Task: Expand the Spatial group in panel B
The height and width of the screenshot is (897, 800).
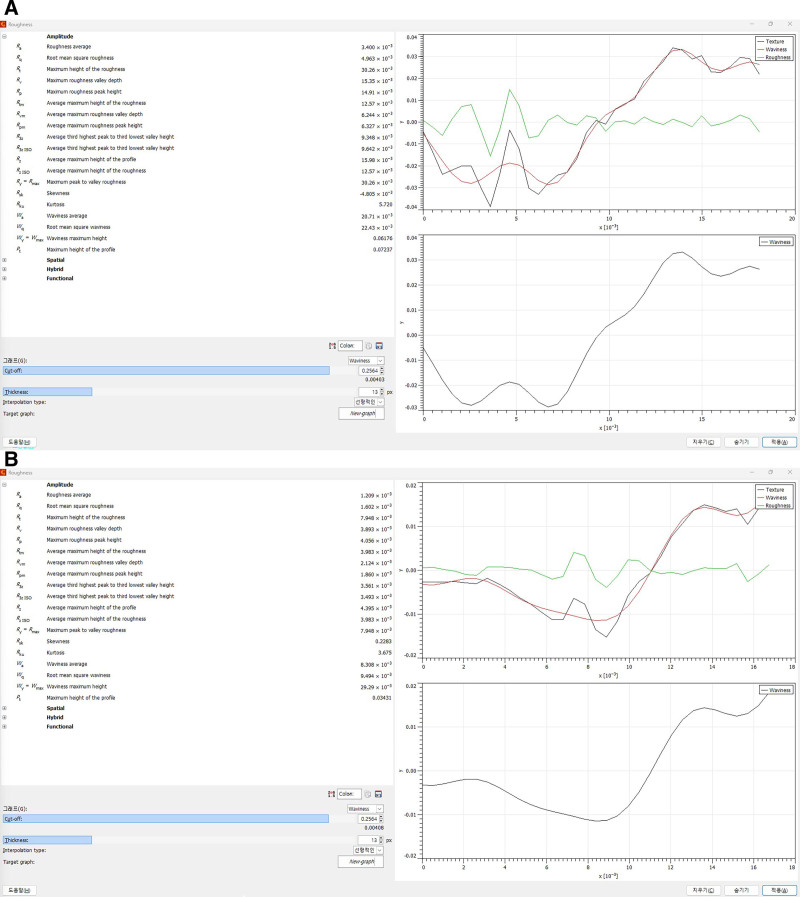Action: pyautogui.click(x=4, y=708)
